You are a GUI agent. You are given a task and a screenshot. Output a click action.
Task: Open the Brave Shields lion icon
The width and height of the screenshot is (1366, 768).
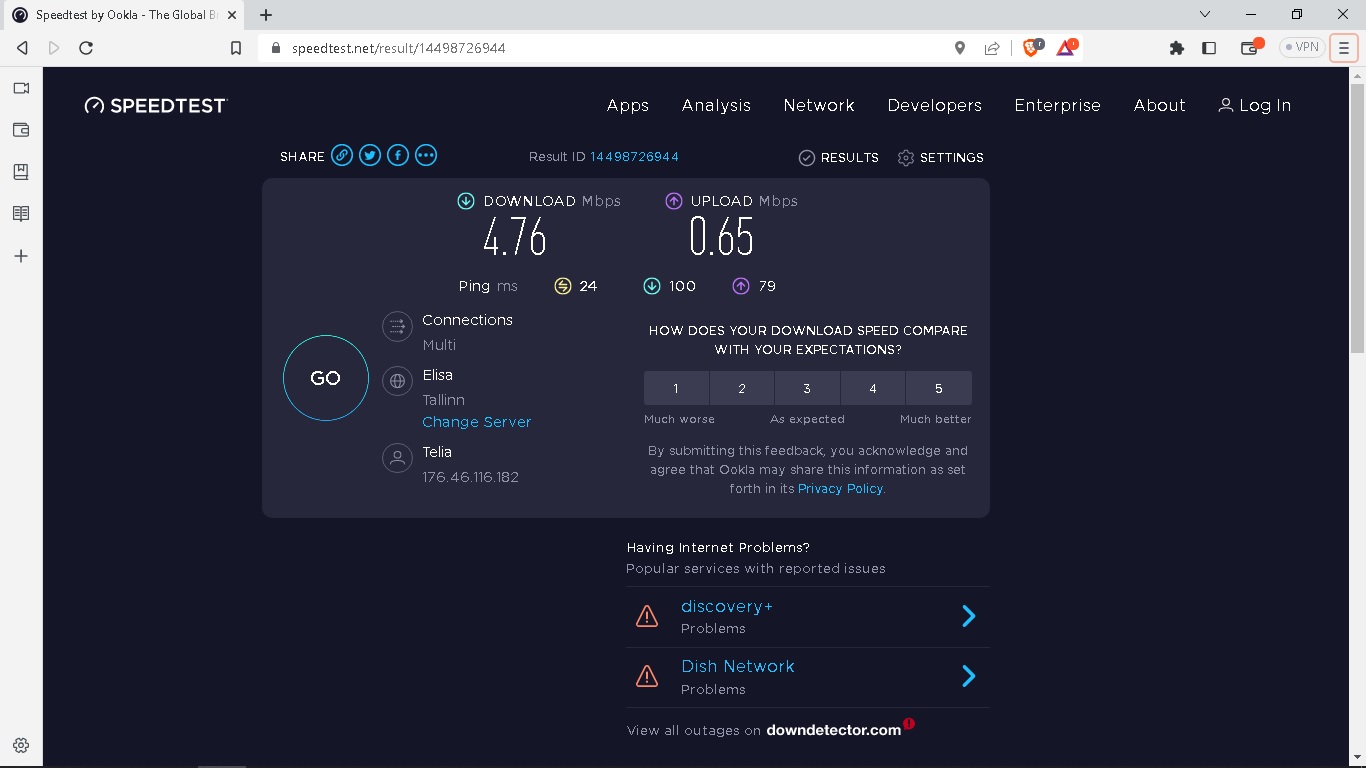pyautogui.click(x=1031, y=47)
